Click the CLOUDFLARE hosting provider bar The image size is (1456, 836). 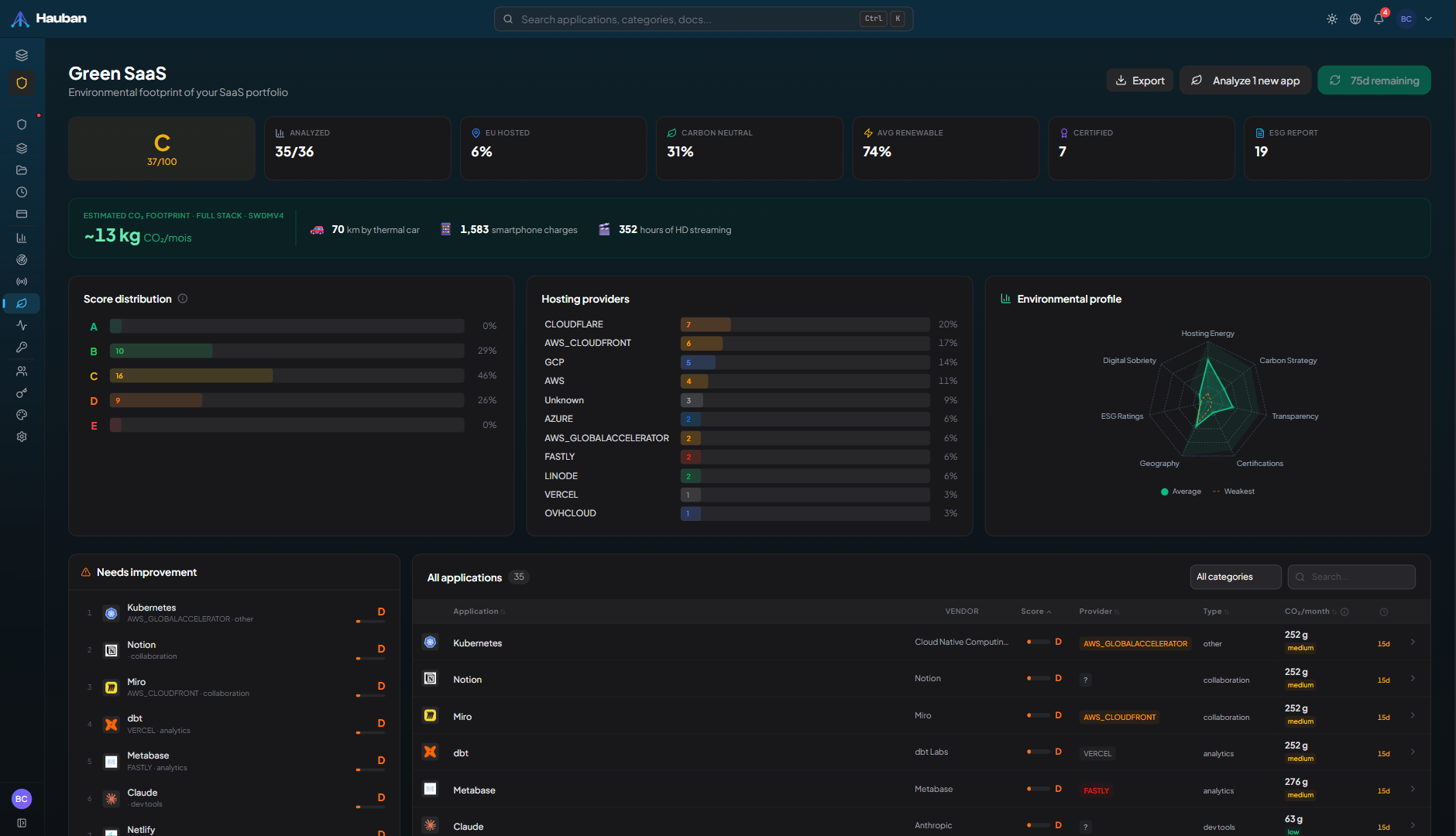805,324
